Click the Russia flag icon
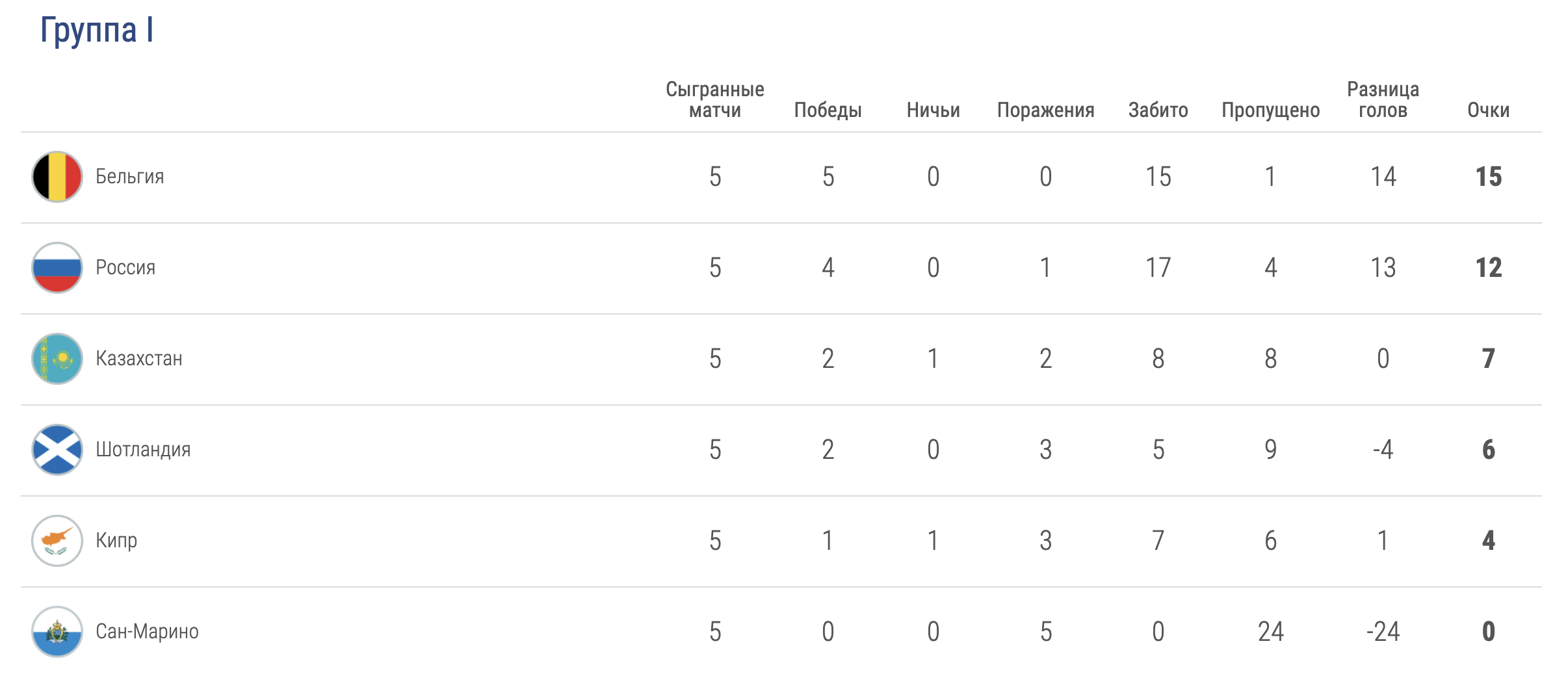Viewport: 1568px width, 676px height. 57,268
